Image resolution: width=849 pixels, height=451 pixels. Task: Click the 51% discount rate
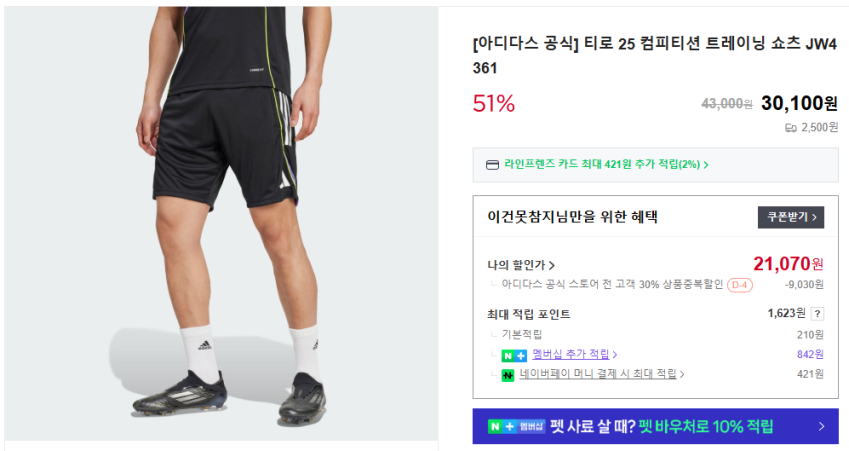494,103
